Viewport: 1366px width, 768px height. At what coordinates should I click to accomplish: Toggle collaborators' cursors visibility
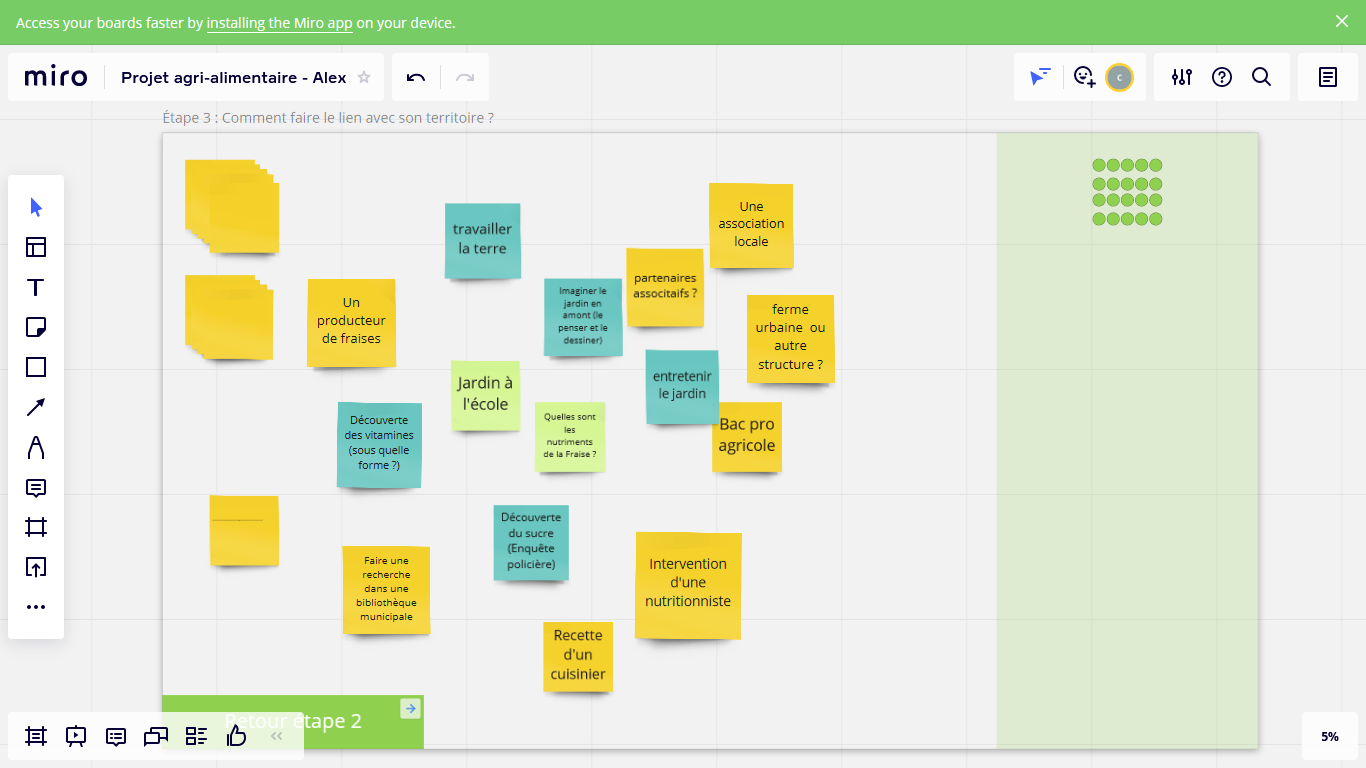[1040, 77]
